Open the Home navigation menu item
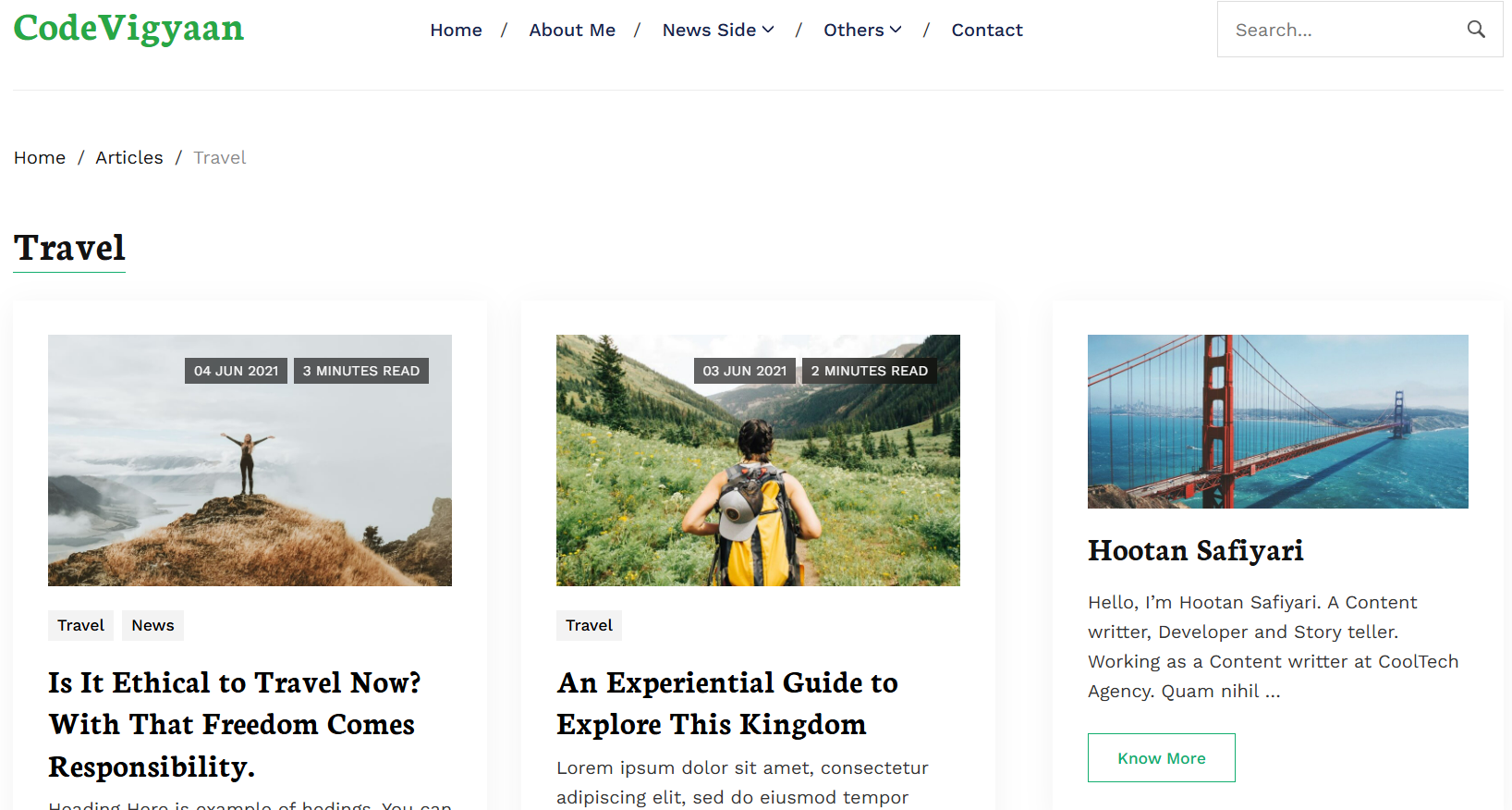1512x810 pixels. pos(456,31)
